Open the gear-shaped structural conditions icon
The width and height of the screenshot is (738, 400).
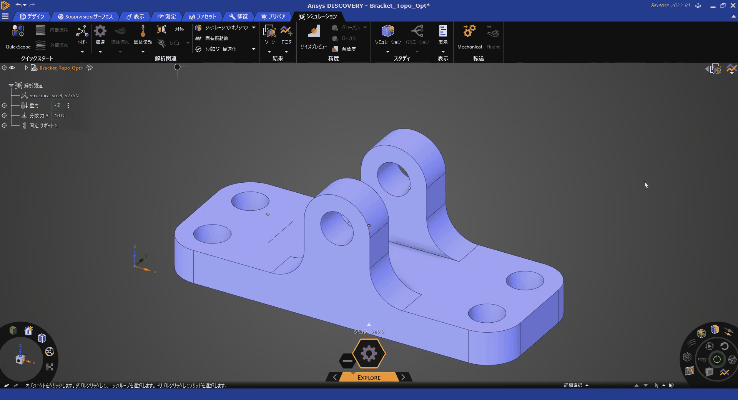tap(100, 32)
